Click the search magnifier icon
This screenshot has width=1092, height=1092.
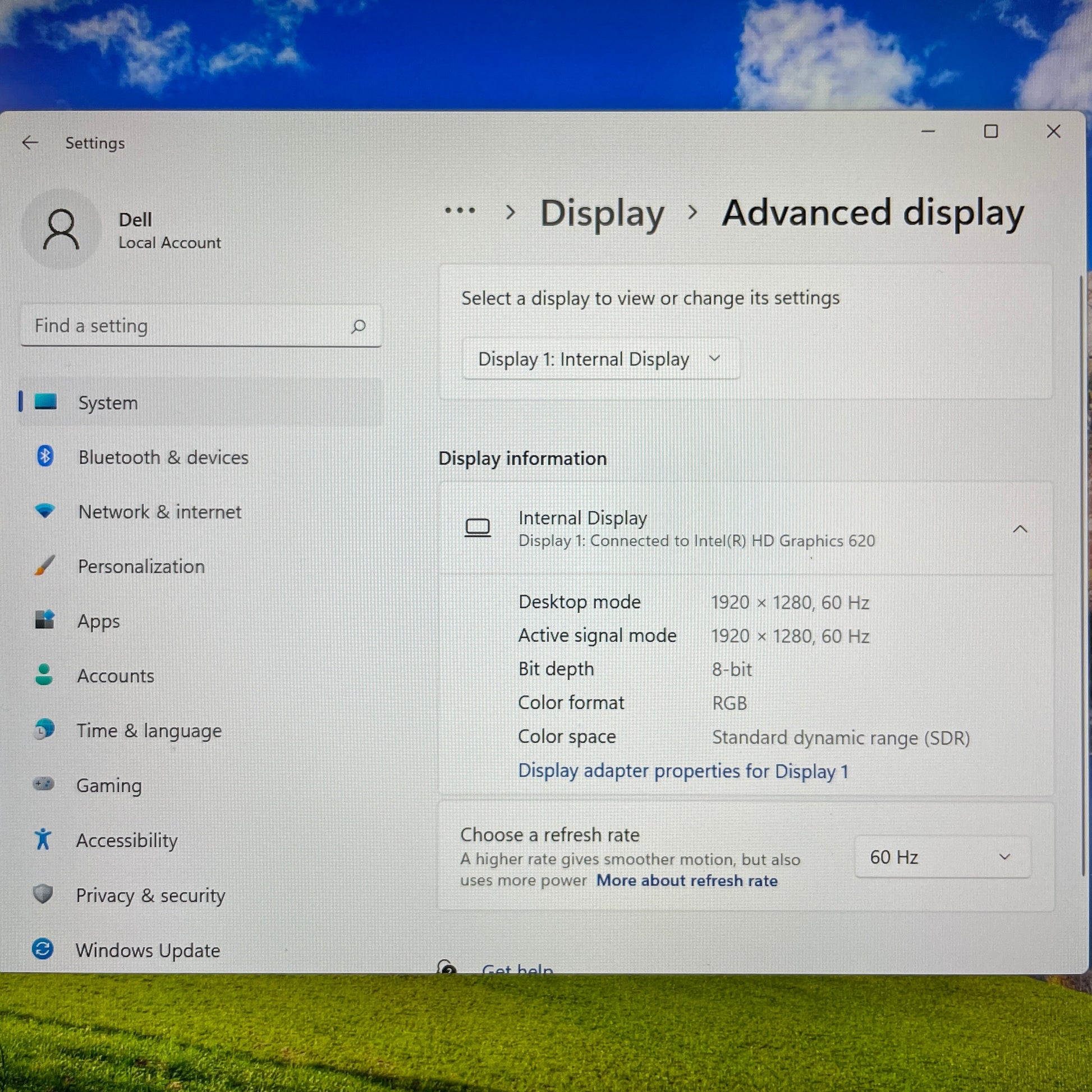359,326
